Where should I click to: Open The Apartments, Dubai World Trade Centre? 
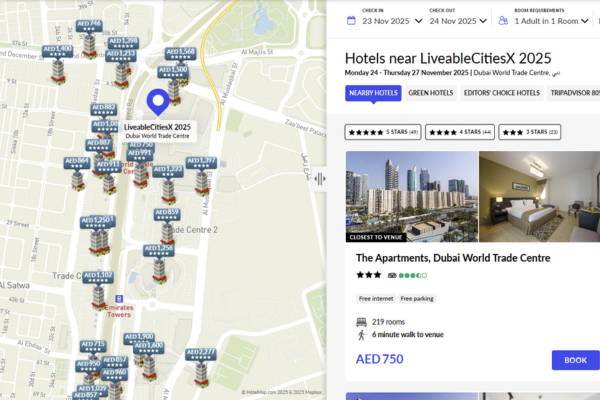point(453,257)
